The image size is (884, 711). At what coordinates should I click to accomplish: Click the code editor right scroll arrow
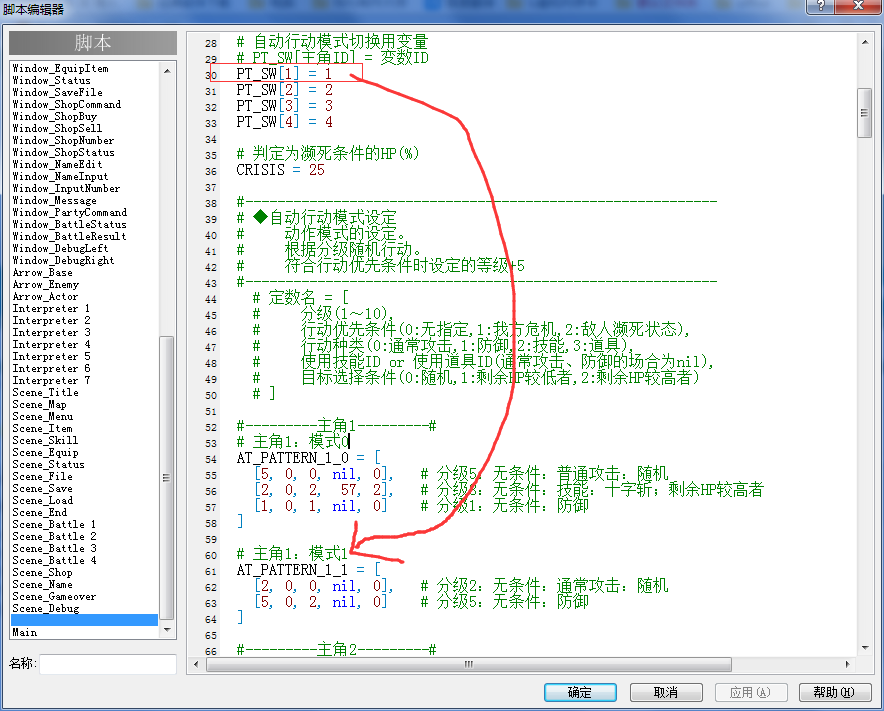coord(847,664)
